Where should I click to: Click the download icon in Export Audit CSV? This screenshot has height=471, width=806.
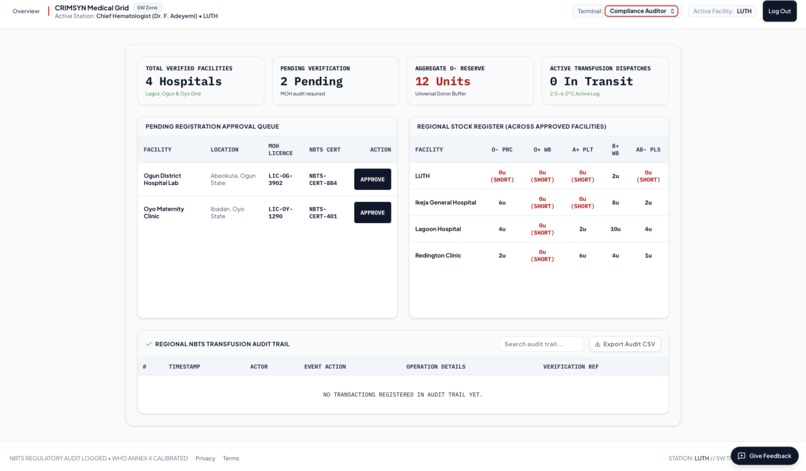click(597, 345)
